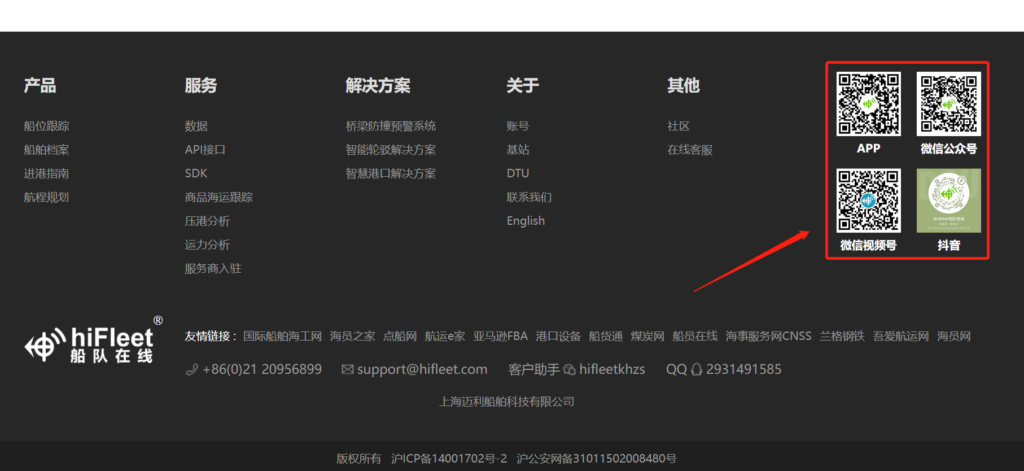The image size is (1024, 471).
Task: Click the APP QR code
Action: coord(869,104)
